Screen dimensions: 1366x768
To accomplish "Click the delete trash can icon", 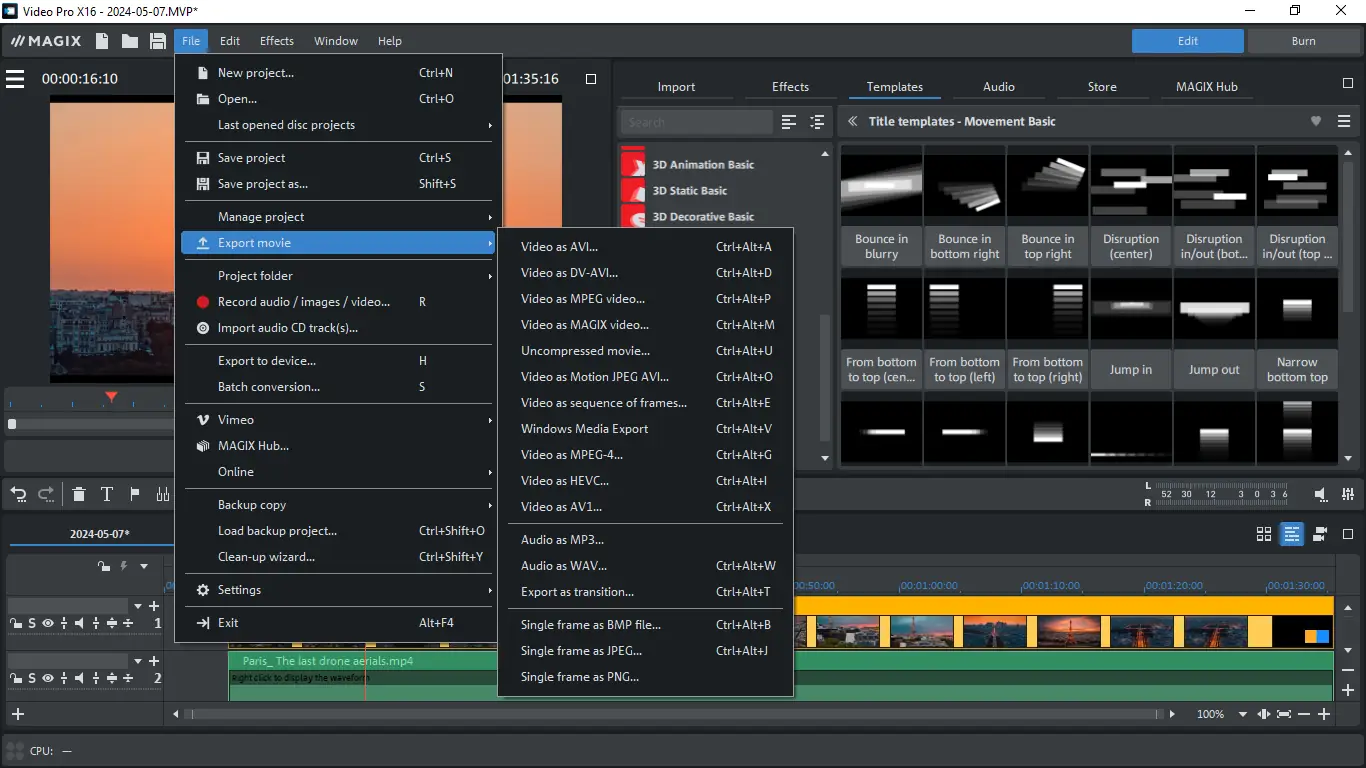I will coord(79,494).
